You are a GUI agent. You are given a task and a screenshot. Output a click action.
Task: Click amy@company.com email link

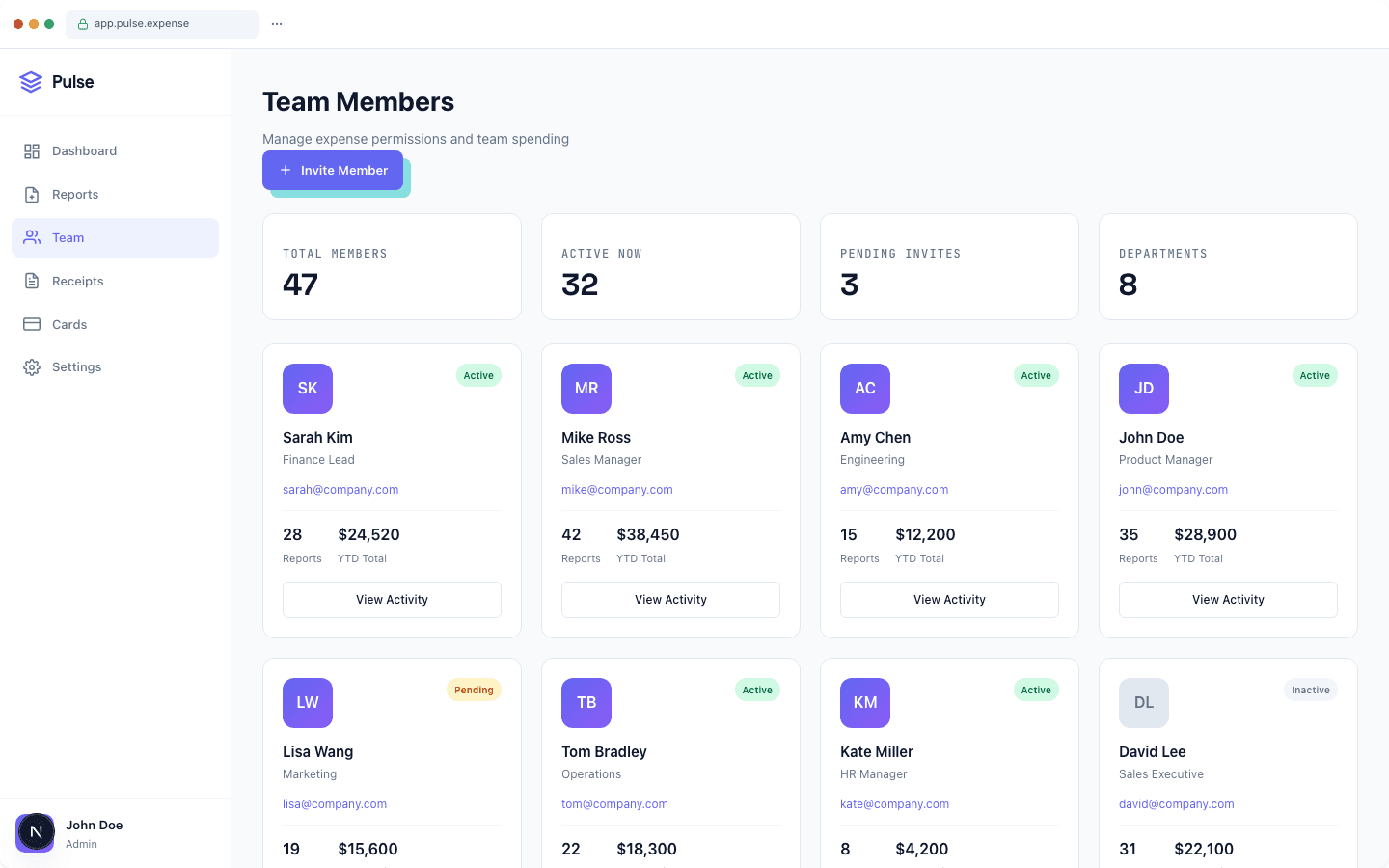(x=894, y=490)
